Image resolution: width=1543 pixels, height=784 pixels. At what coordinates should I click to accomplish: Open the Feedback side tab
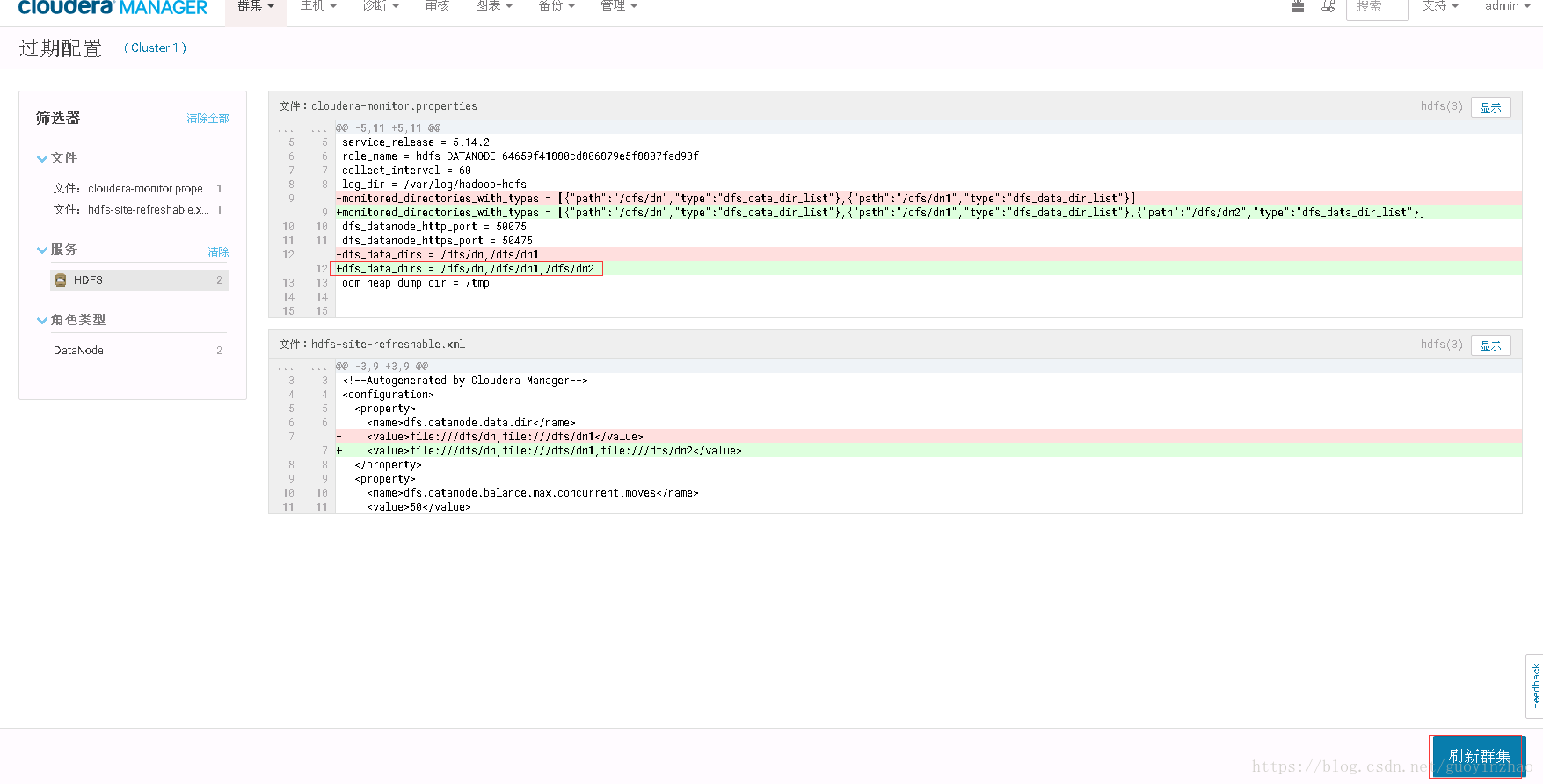coord(1535,686)
